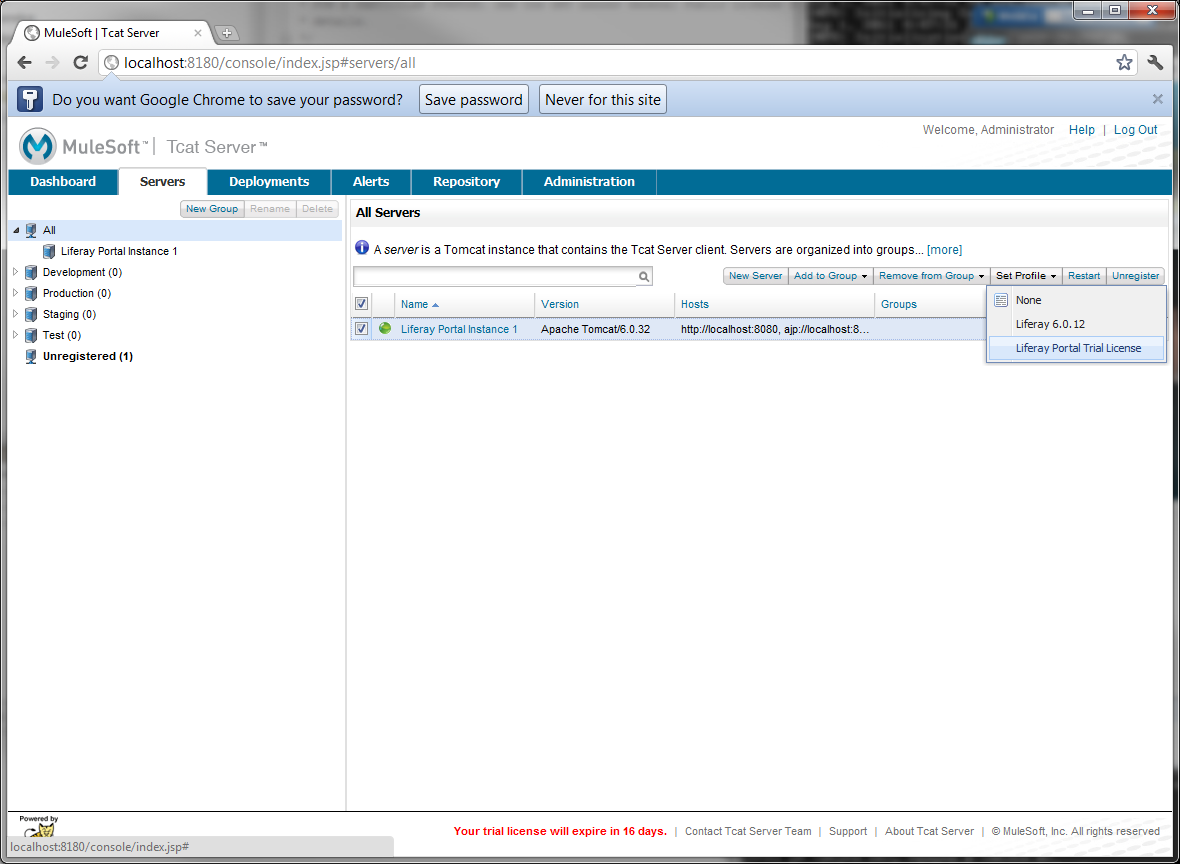Open the Remove from Group dropdown

[x=932, y=276]
